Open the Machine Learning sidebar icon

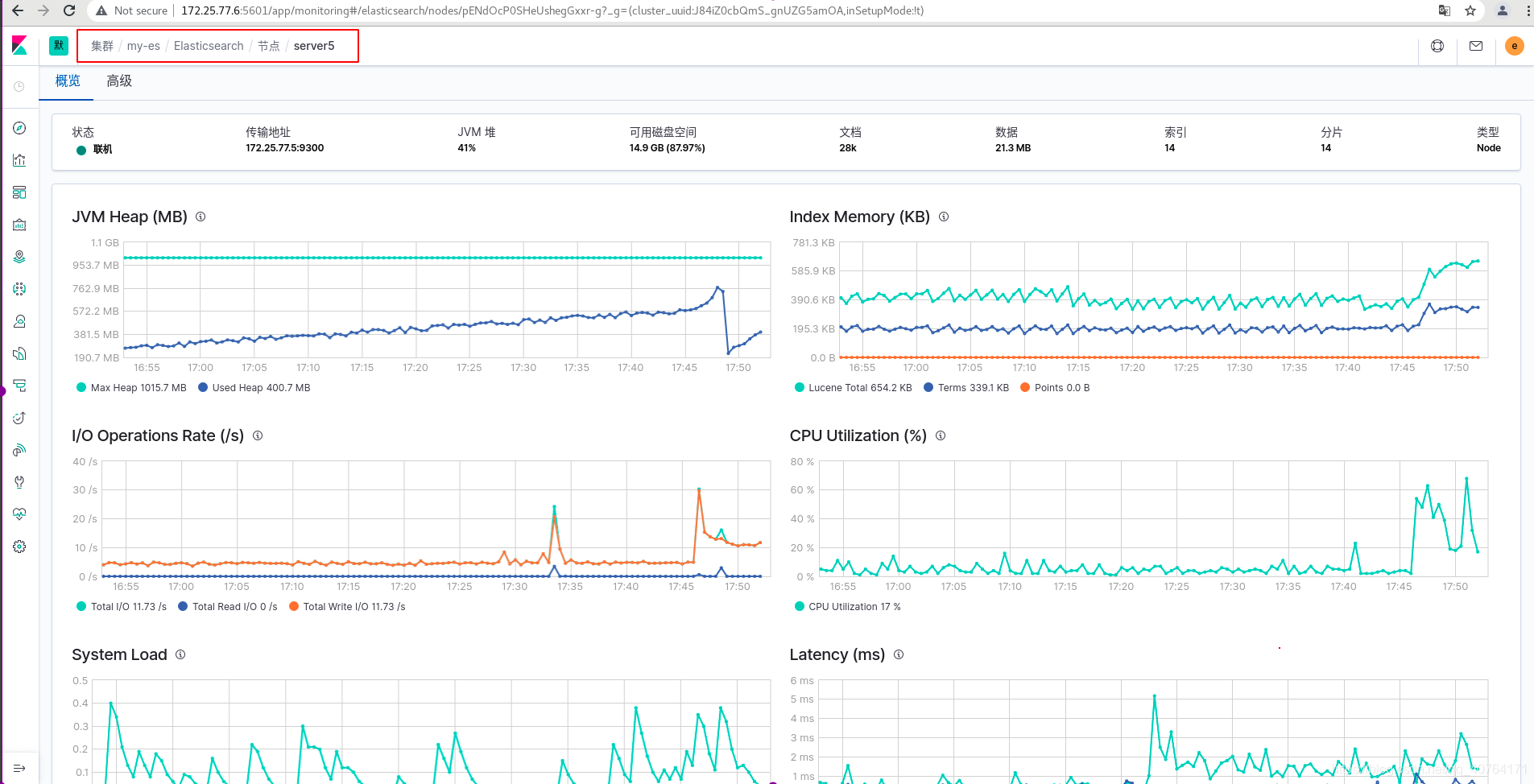tap(19, 289)
